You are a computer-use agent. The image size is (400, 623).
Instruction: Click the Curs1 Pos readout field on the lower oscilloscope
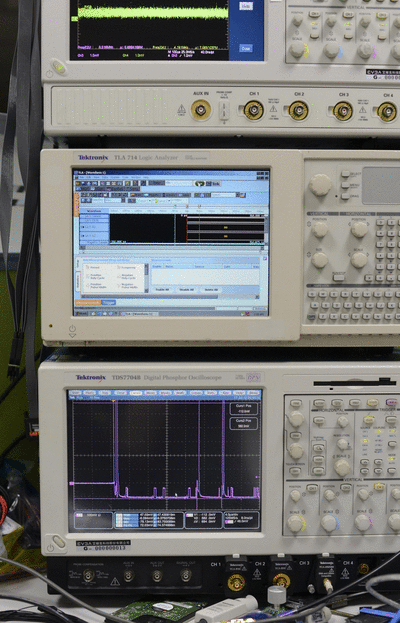(x=243, y=408)
